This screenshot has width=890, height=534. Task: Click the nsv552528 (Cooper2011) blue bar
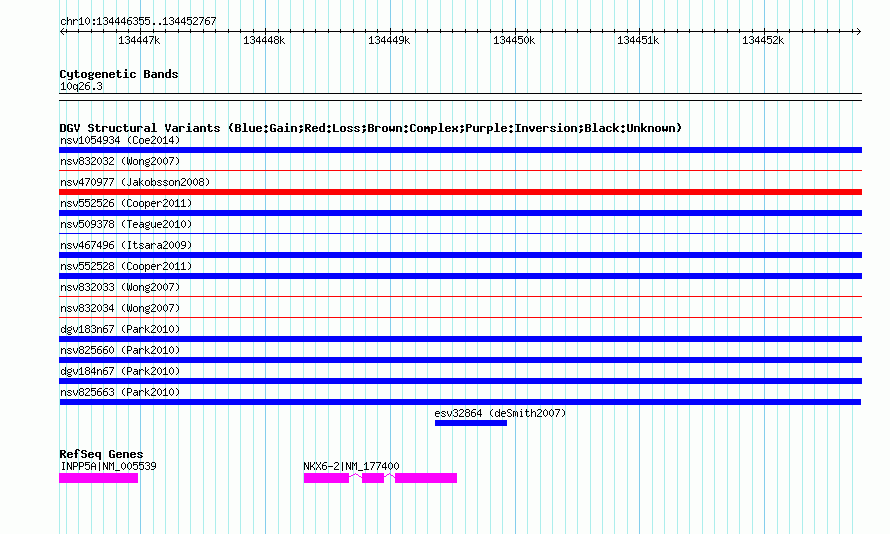460,276
